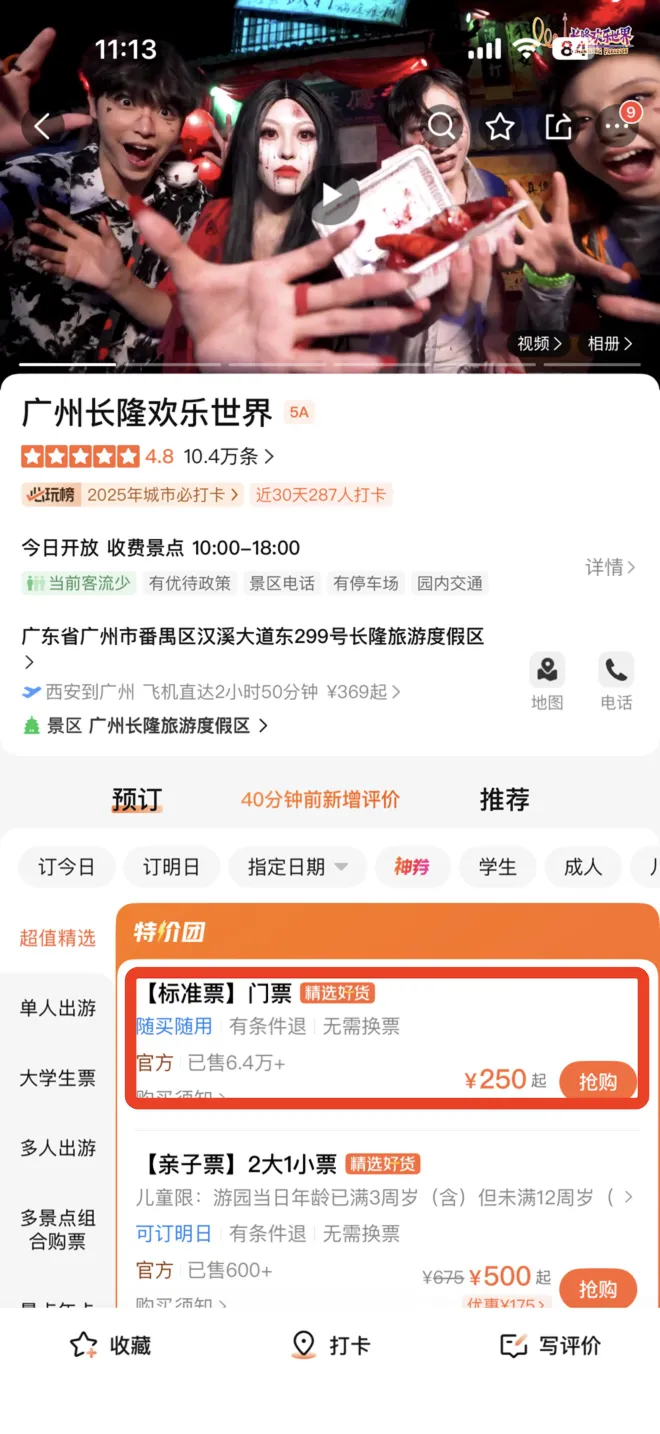660x1434 pixels.
Task: Open the more options icon with badge
Action: tap(617, 127)
